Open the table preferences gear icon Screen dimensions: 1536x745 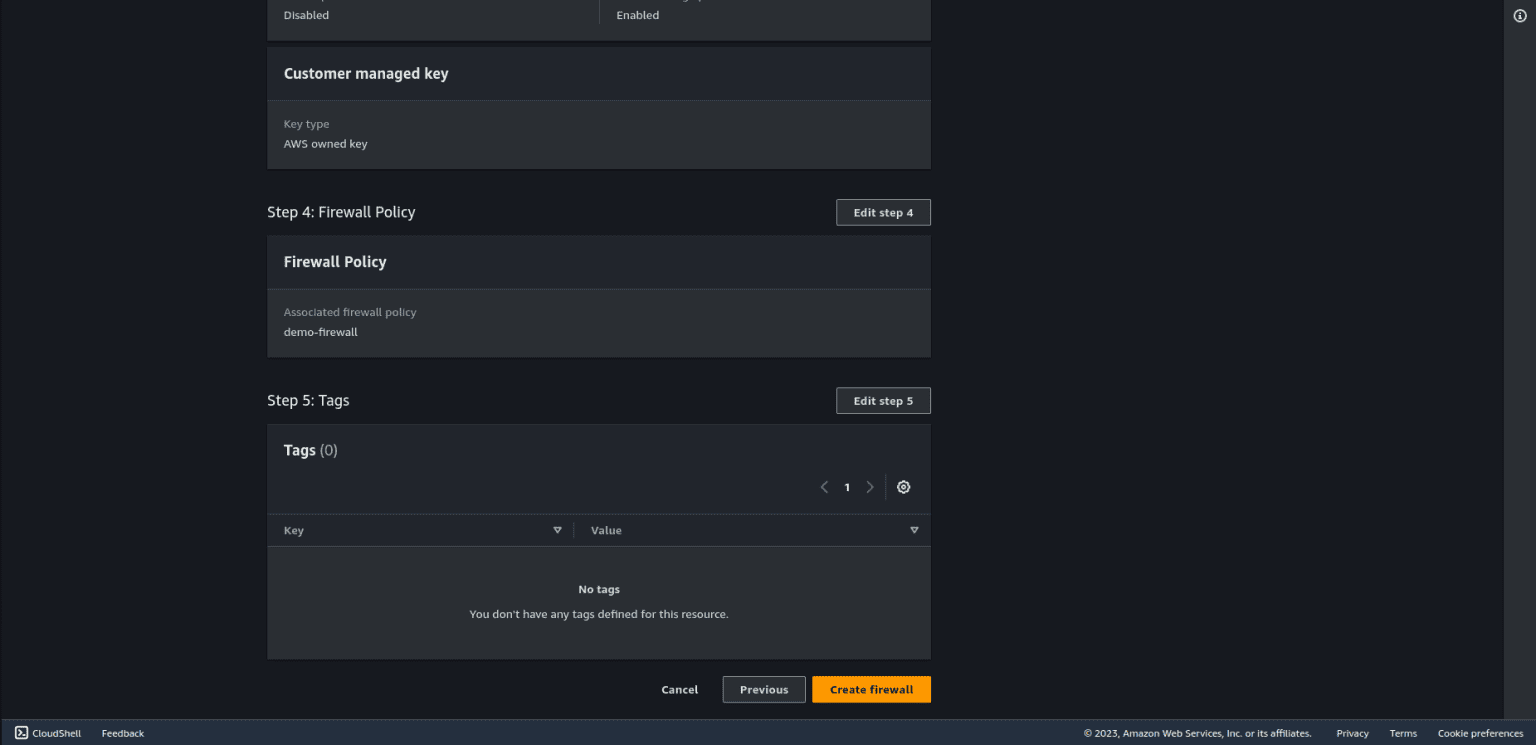click(903, 487)
